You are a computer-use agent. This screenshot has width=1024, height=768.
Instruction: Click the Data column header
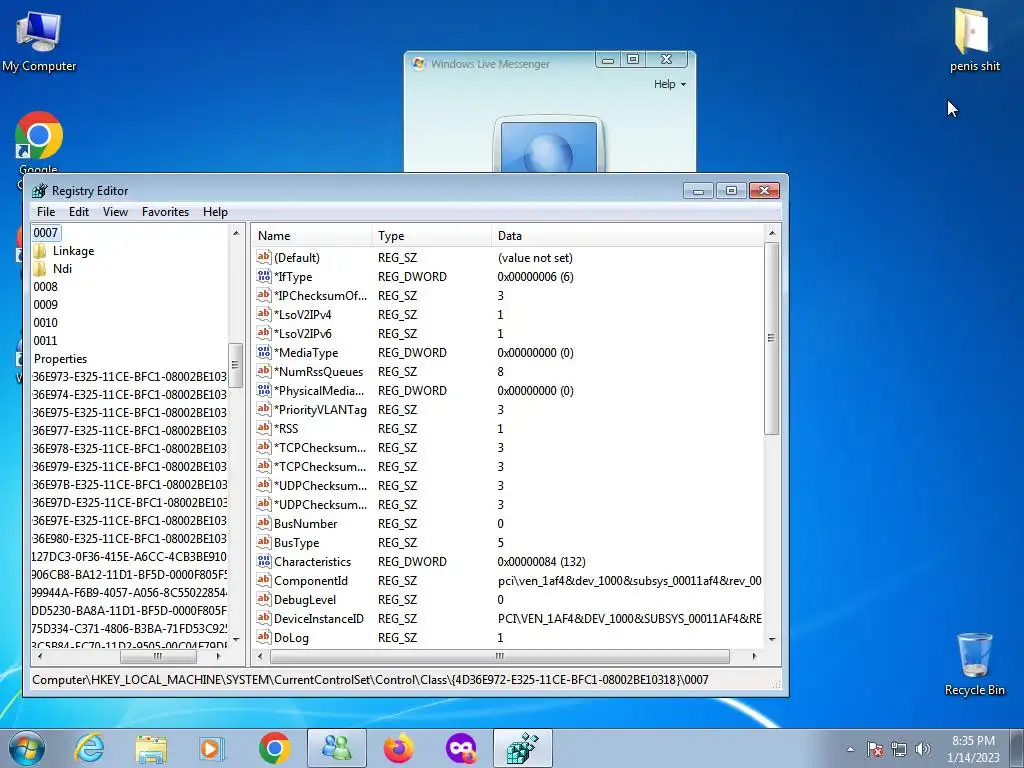[x=627, y=236]
